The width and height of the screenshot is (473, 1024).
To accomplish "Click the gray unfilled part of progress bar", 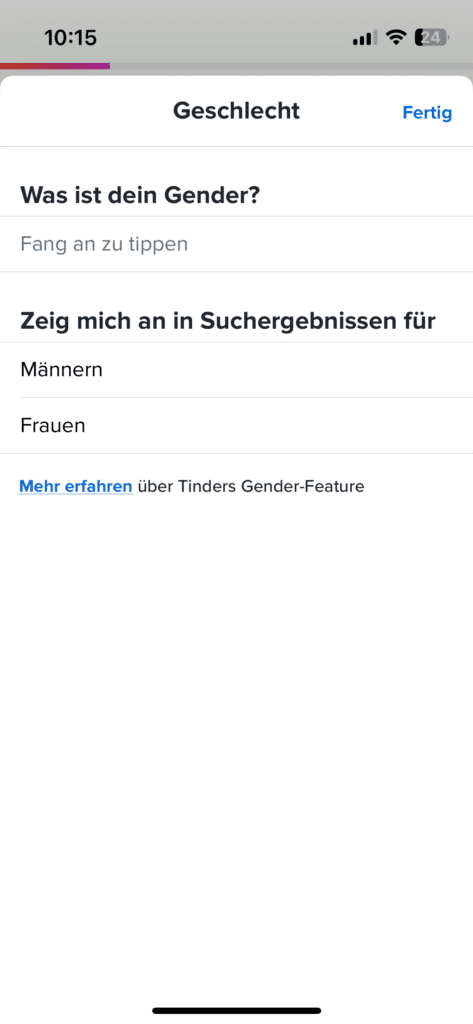I will coord(291,66).
